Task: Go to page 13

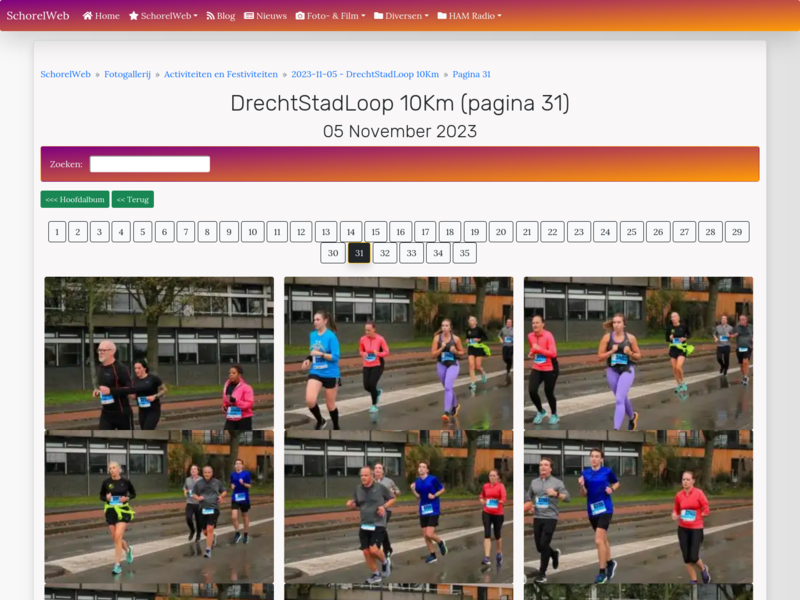Action: [x=326, y=232]
